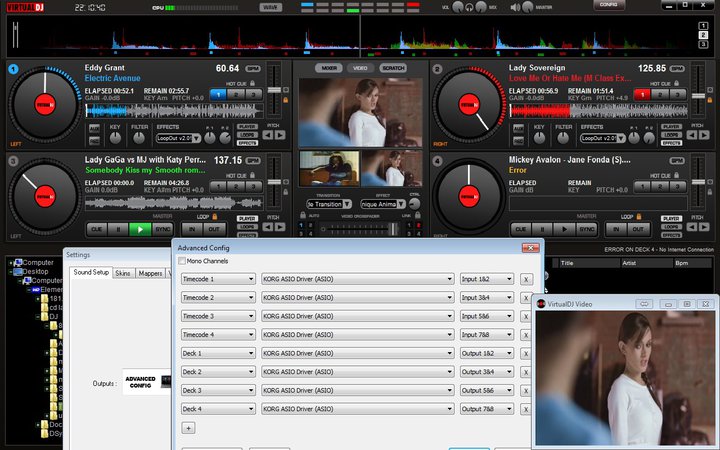Click the loop lock icon on deck 3
Image resolution: width=720 pixels, height=450 pixels.
[214, 216]
